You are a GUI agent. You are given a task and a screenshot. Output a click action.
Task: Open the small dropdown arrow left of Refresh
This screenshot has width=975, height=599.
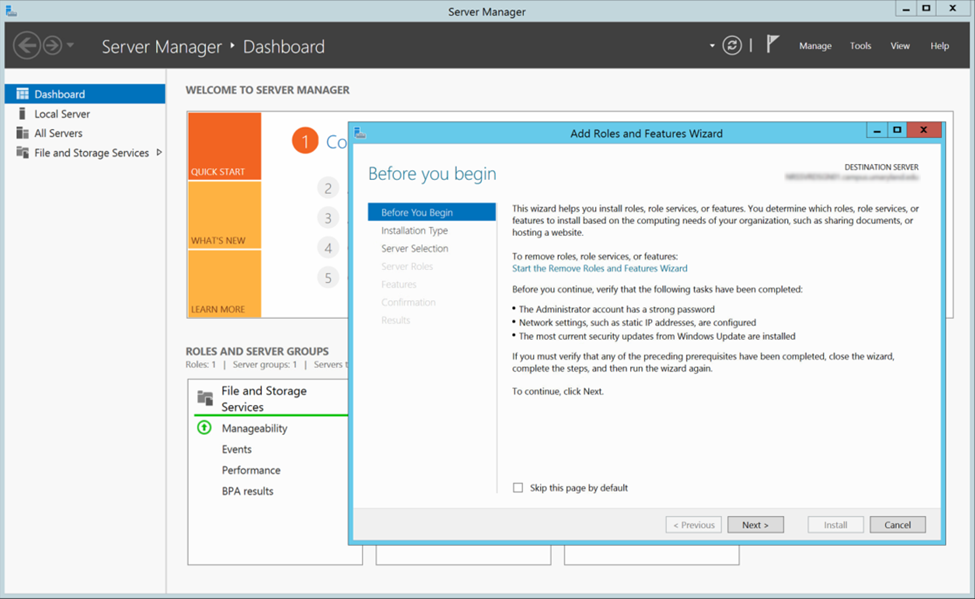point(712,45)
